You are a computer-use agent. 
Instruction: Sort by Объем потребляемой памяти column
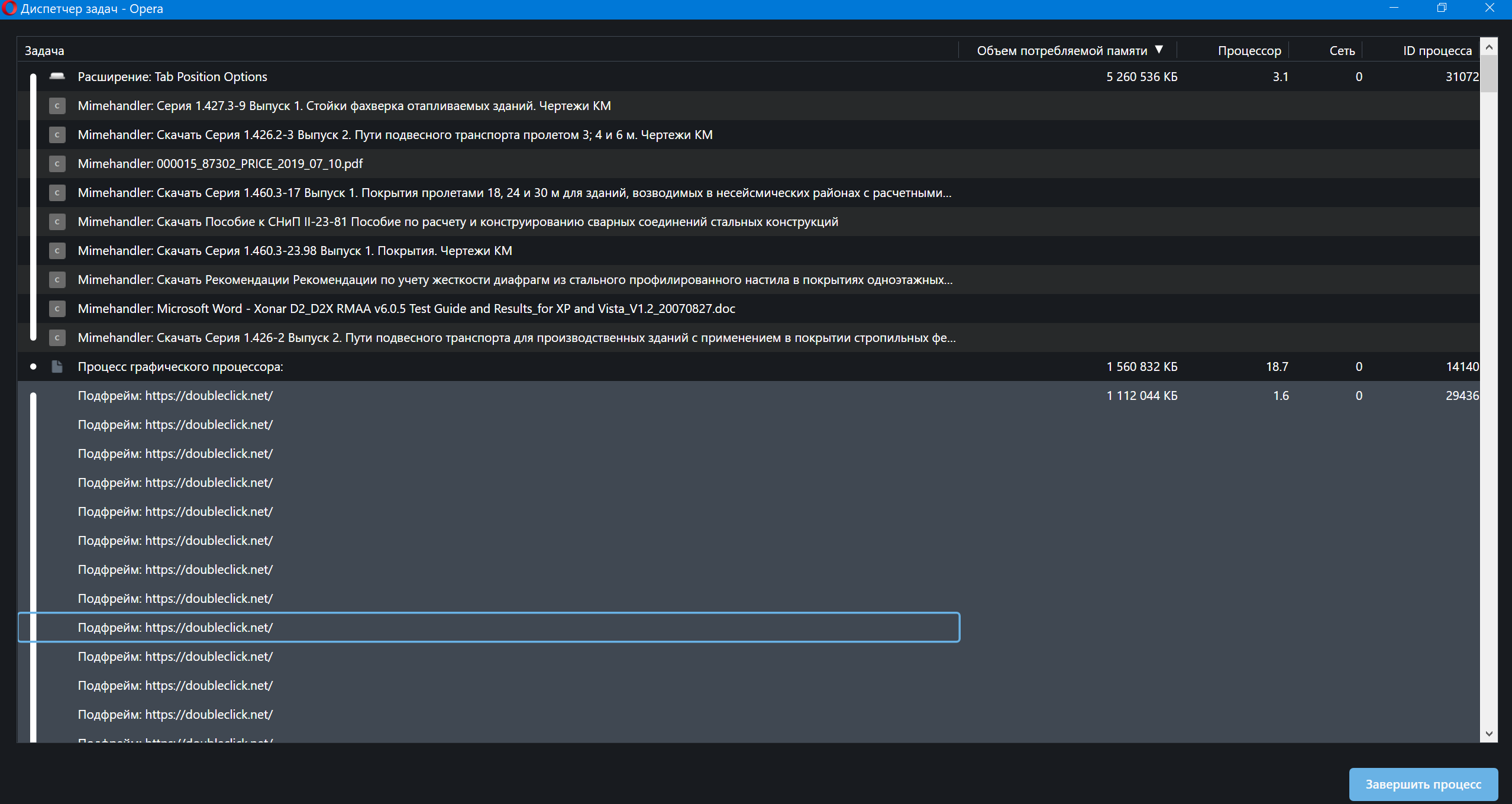coord(1062,51)
